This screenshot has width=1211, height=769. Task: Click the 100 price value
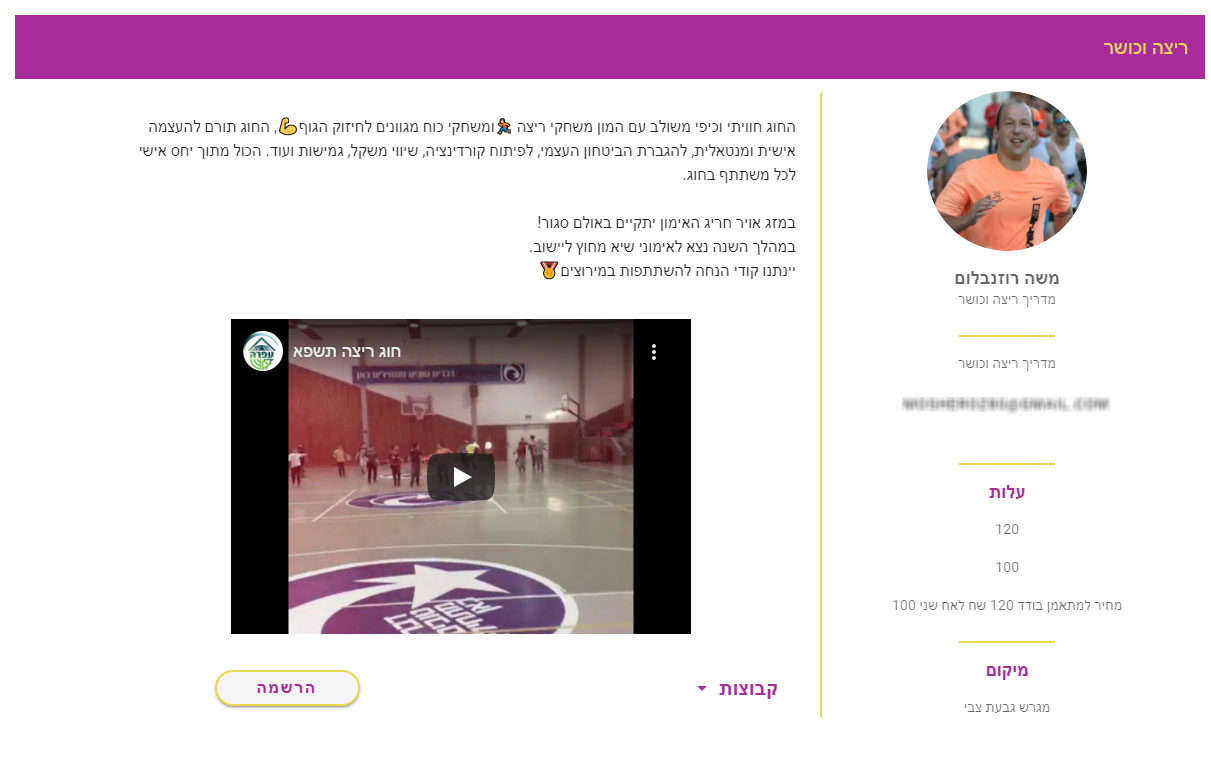[x=1006, y=567]
